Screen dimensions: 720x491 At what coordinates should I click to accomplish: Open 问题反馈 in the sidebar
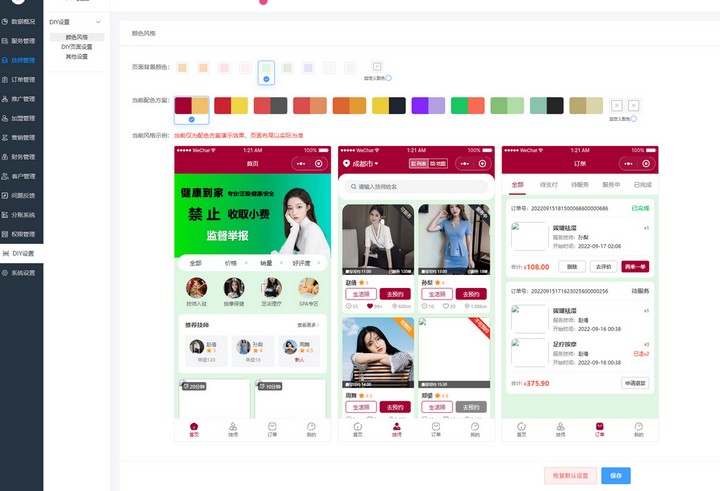click(21, 195)
